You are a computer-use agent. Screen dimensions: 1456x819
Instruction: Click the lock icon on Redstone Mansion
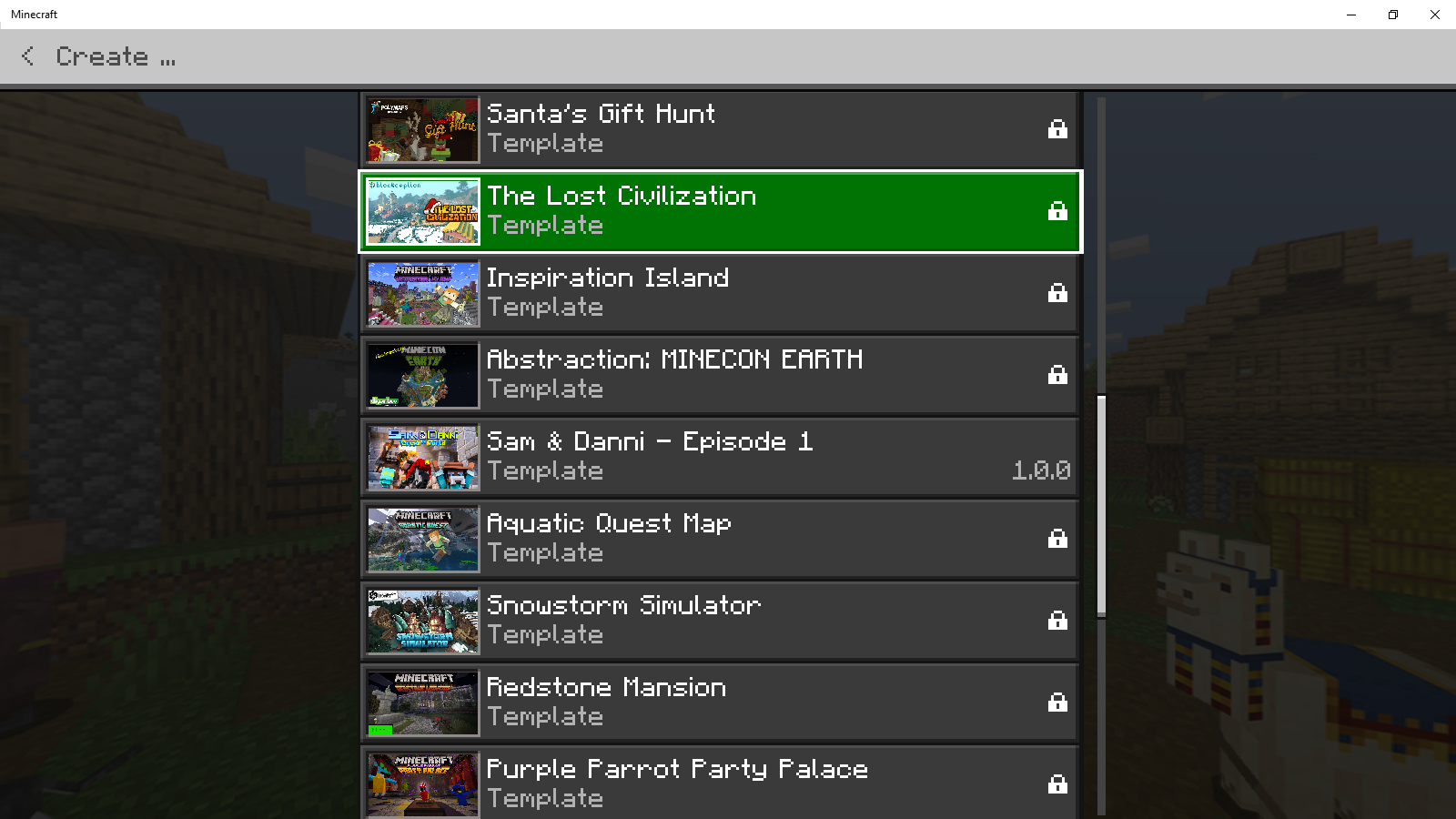tap(1057, 703)
